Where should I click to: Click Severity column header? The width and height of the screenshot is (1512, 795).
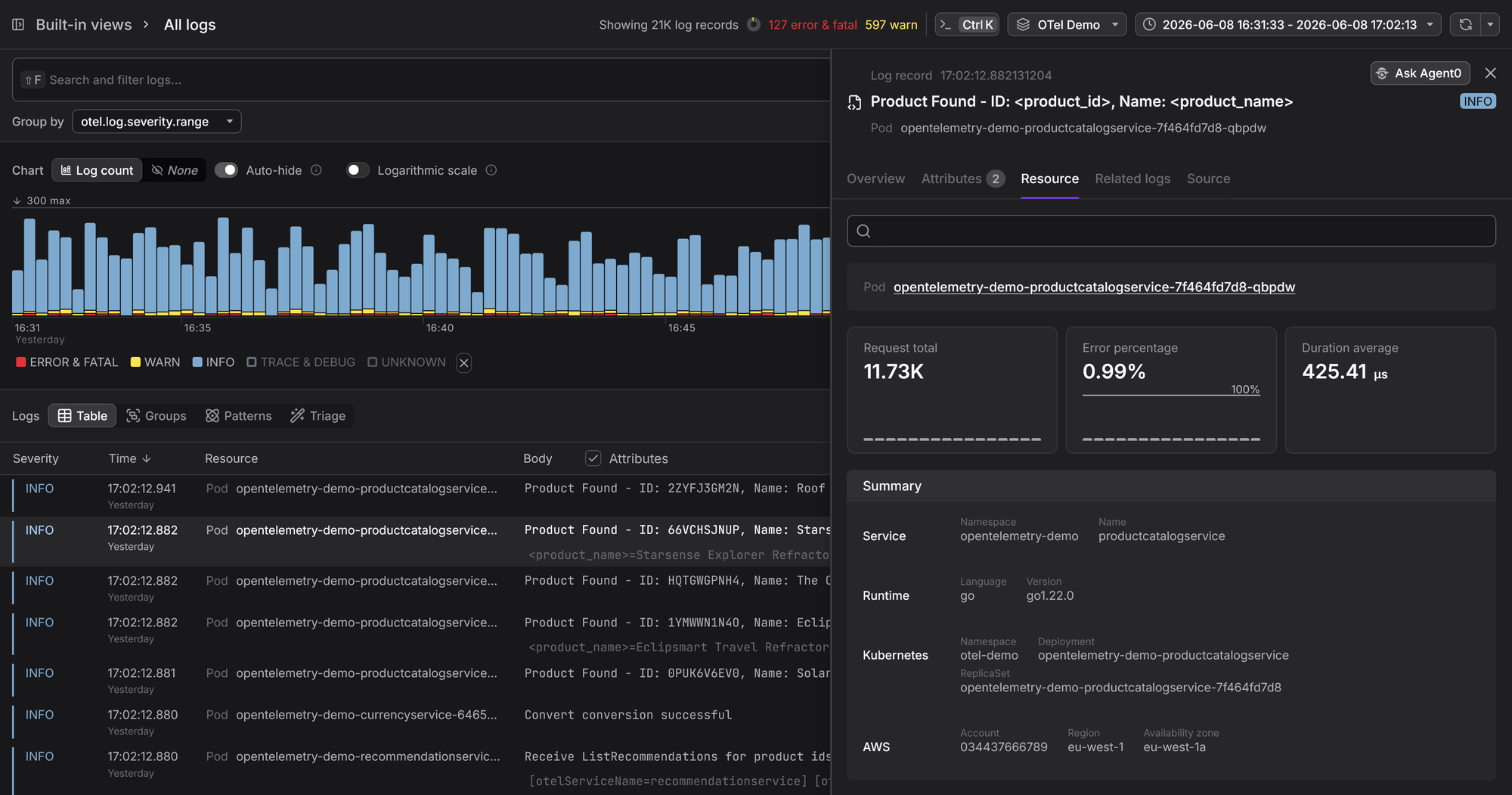click(x=36, y=458)
